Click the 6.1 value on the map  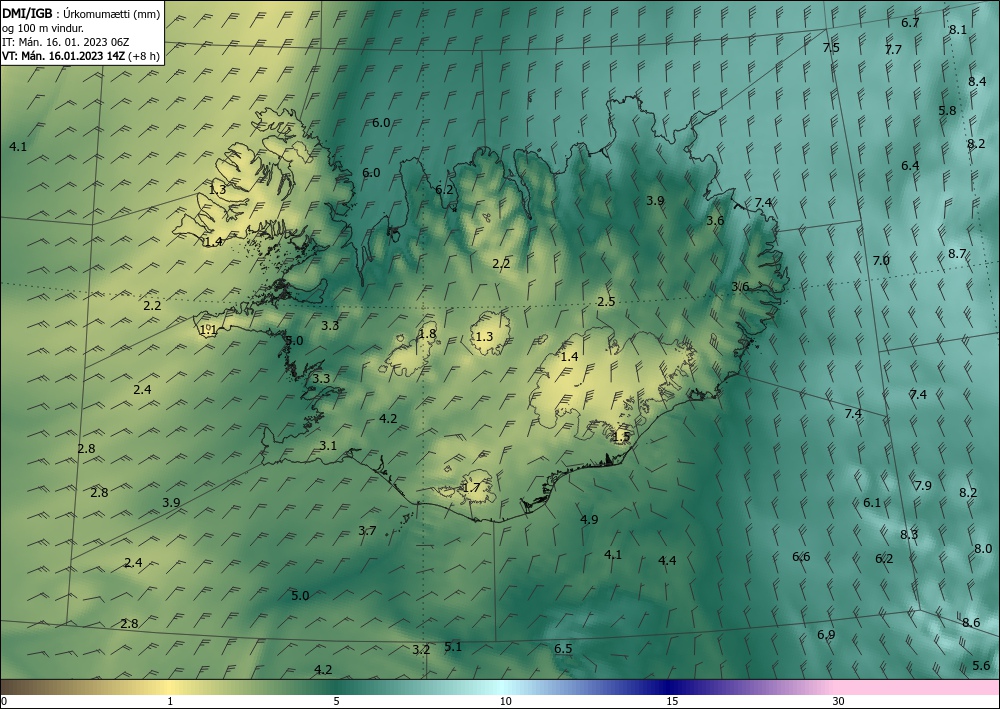872,502
